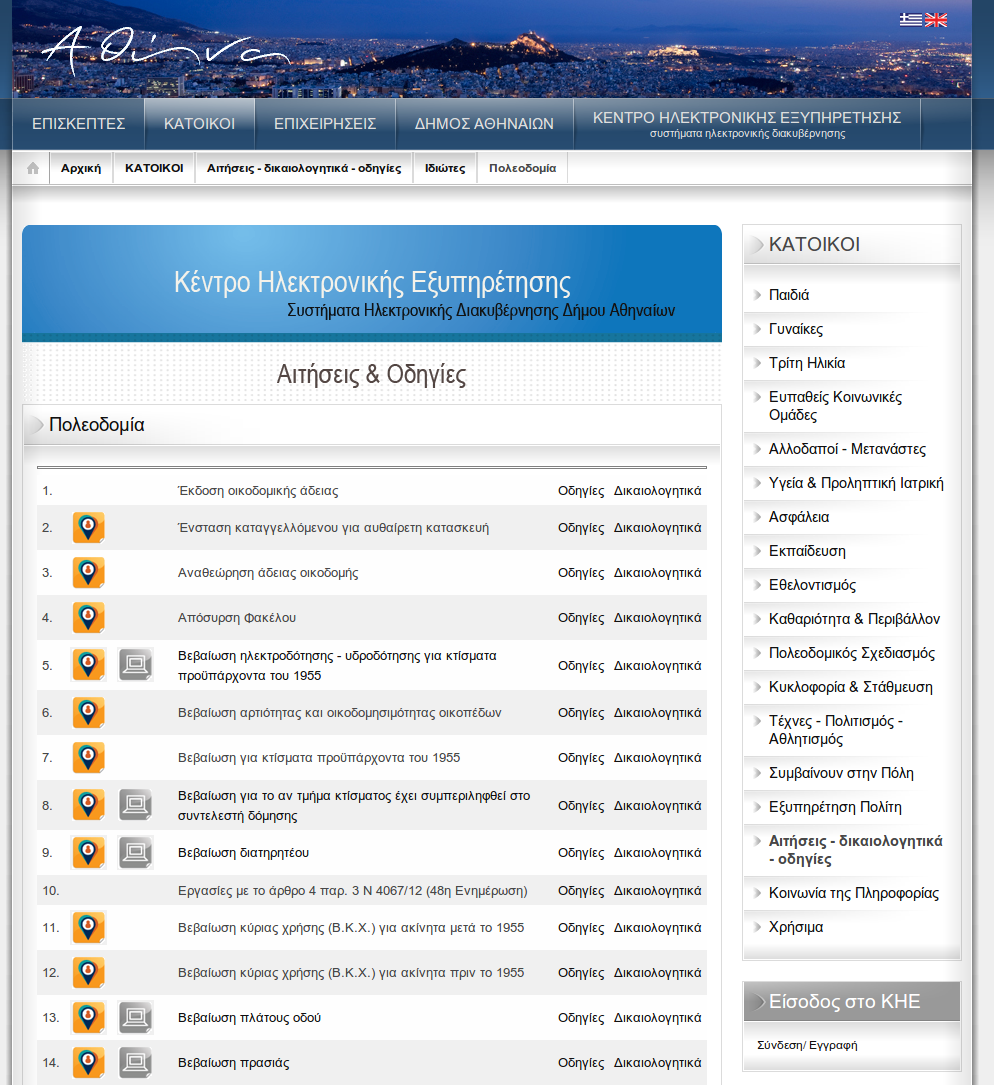The width and height of the screenshot is (994, 1085).
Task: Switch language with the Greek flag
Action: 910,19
